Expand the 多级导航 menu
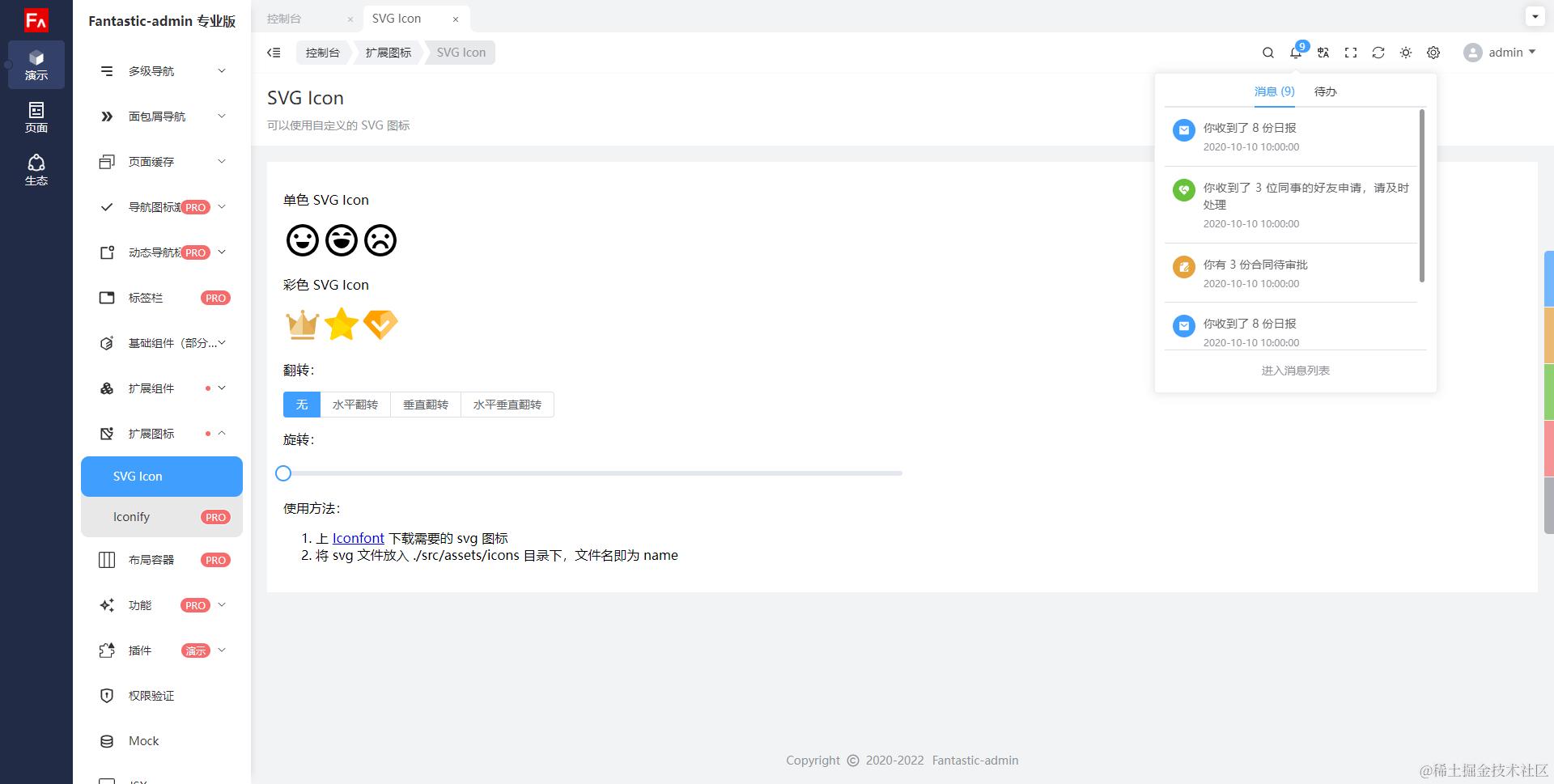Viewport: 1554px width, 784px height. tap(162, 71)
